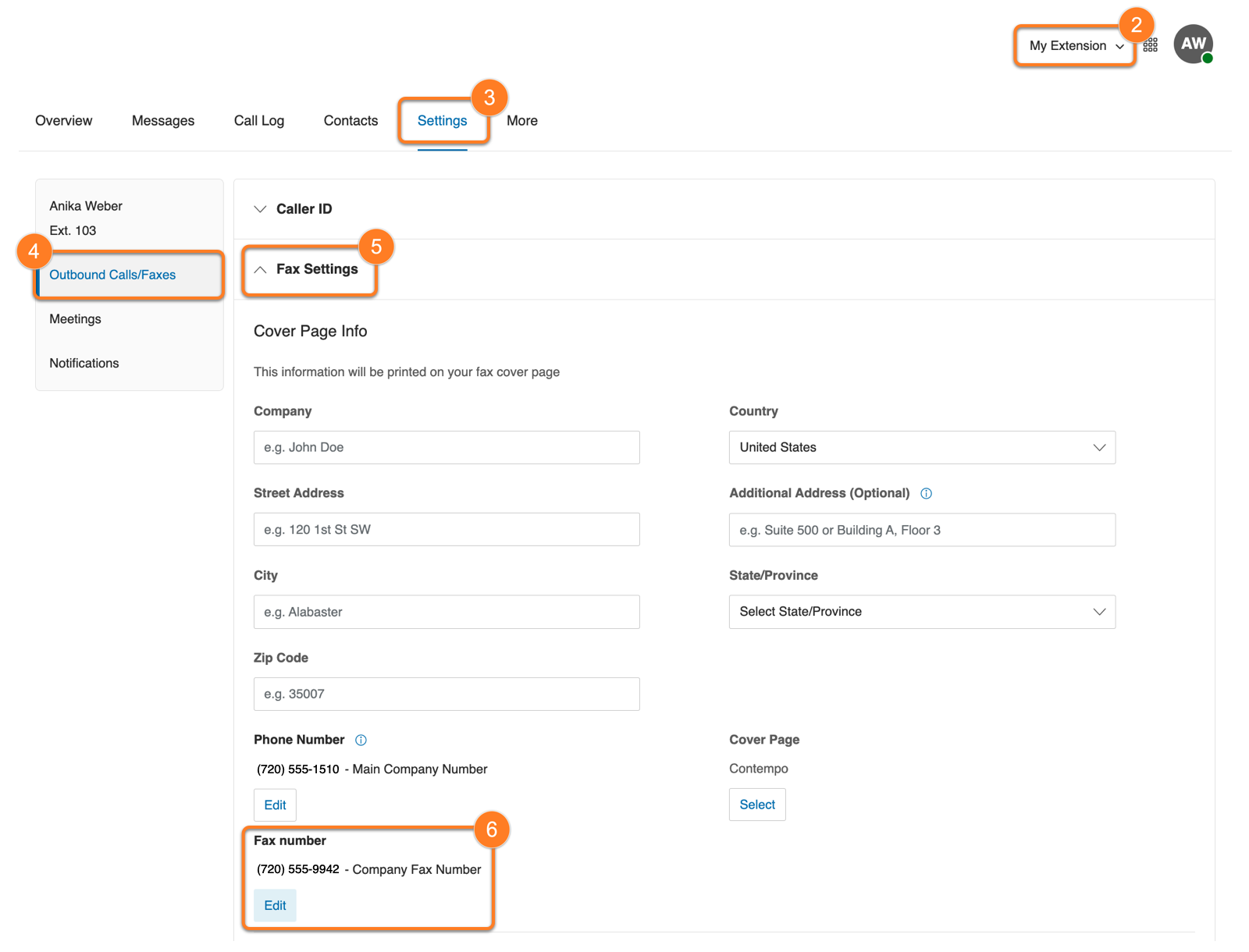Go to the Messages tab

click(x=162, y=121)
